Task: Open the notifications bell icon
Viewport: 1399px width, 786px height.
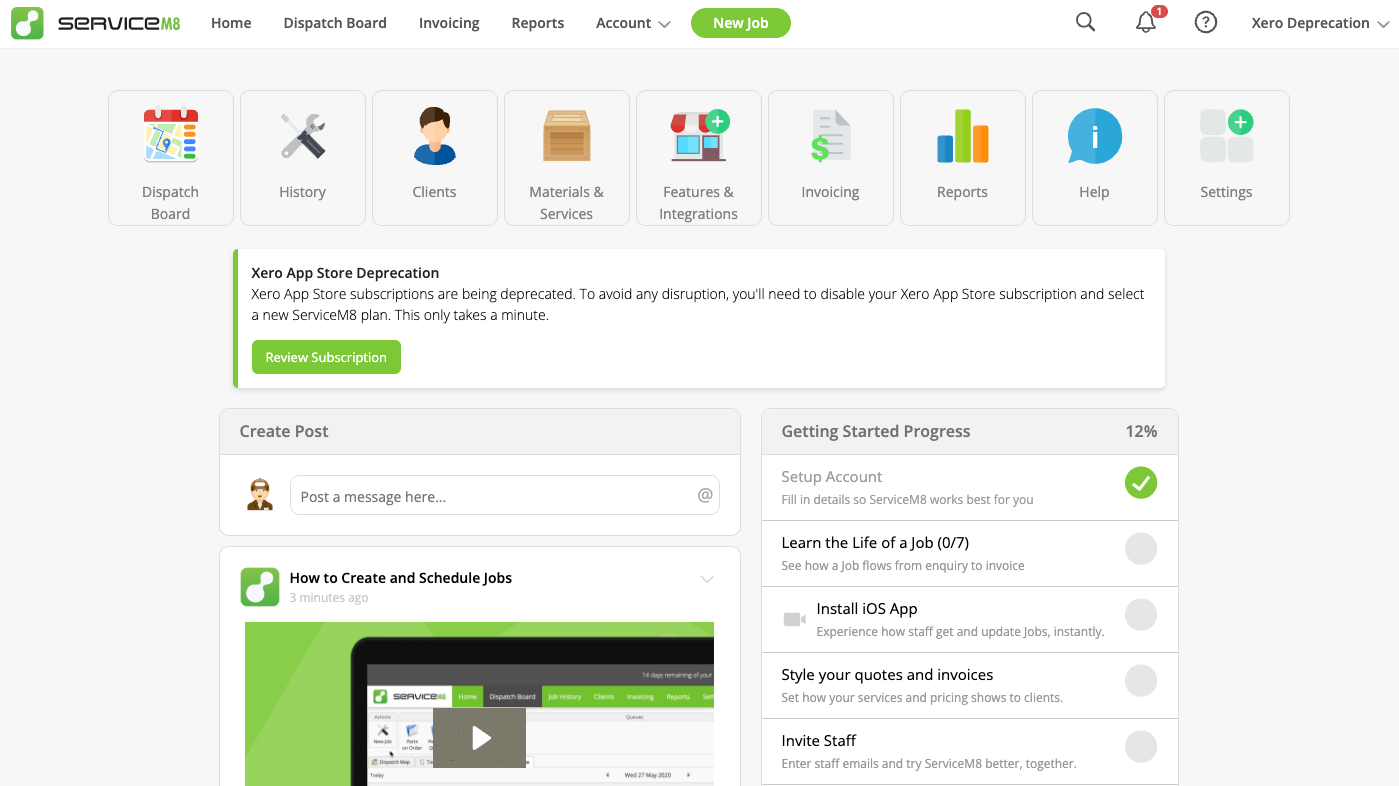Action: (1146, 23)
